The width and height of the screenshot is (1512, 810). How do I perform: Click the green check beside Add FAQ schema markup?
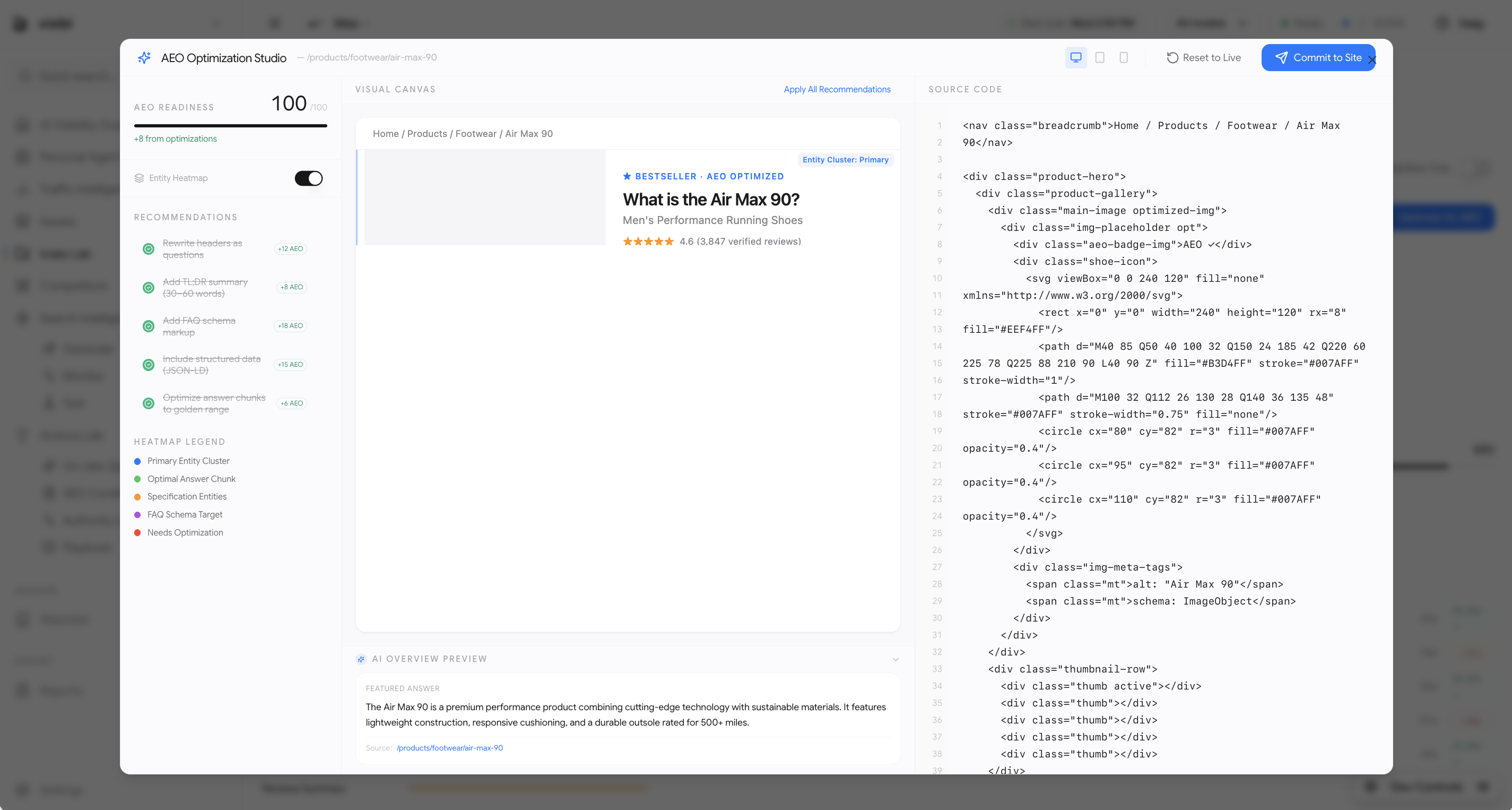(x=148, y=326)
